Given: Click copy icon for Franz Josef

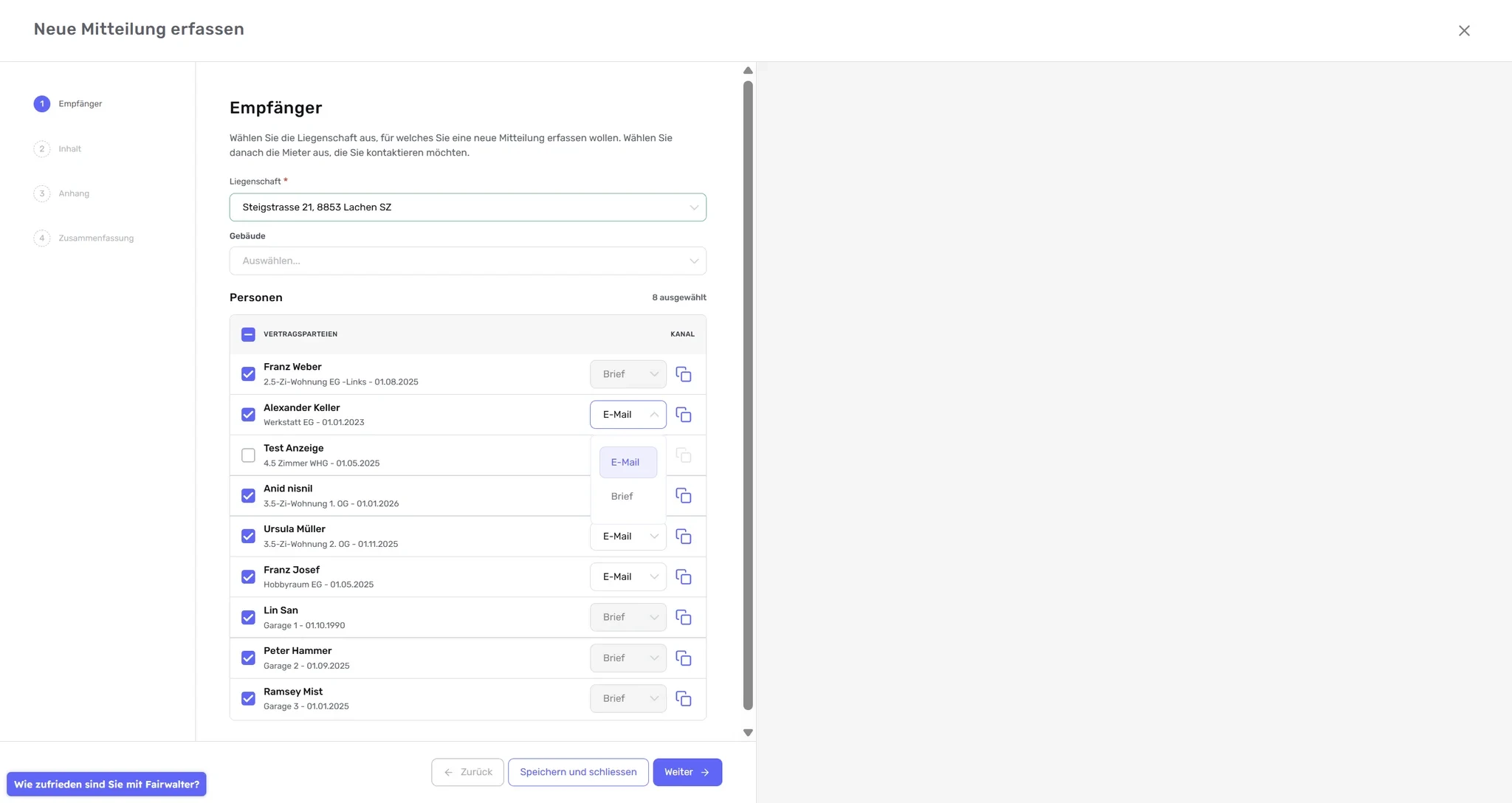Looking at the screenshot, I should pyautogui.click(x=684, y=576).
